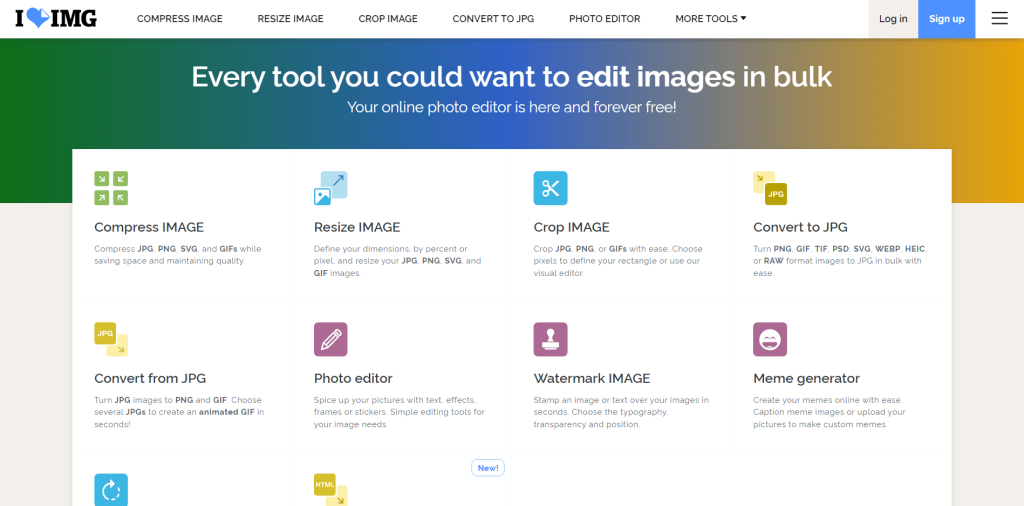1024x506 pixels.
Task: Click the Meme generator smiley icon
Action: [x=770, y=339]
